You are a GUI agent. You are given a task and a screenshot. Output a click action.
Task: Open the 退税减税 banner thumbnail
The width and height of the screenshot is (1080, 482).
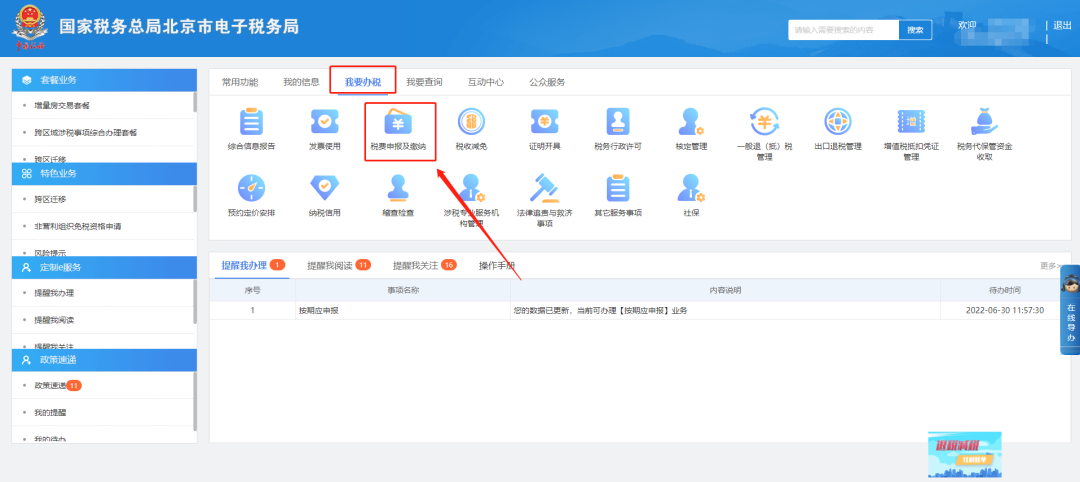[964, 454]
